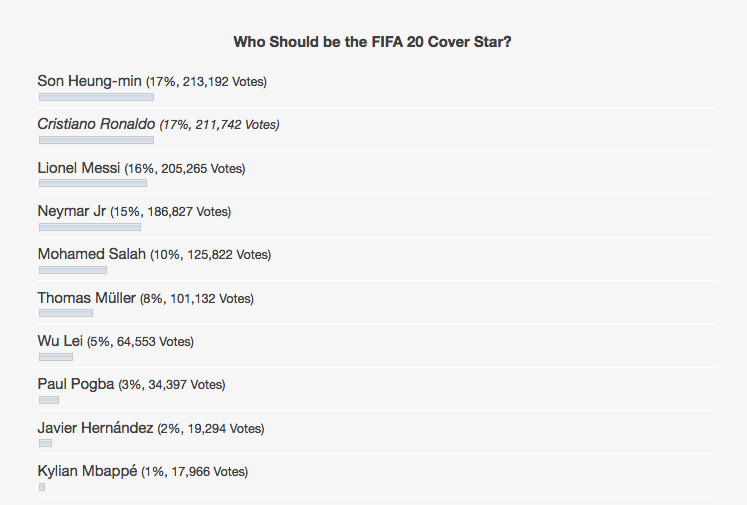Click the small bar under Paul Pogba

[x=49, y=400]
